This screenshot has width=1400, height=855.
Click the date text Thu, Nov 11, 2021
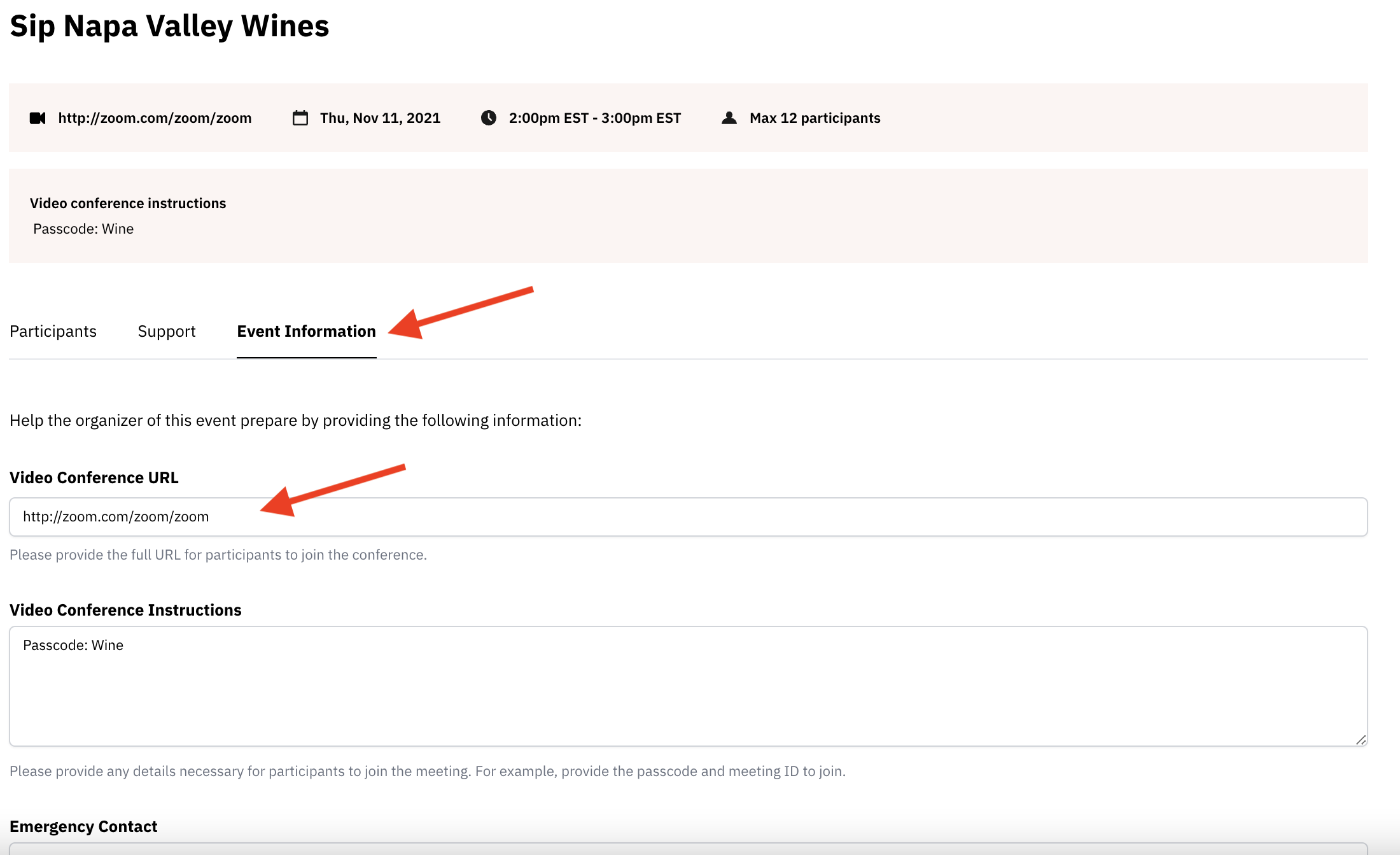381,118
